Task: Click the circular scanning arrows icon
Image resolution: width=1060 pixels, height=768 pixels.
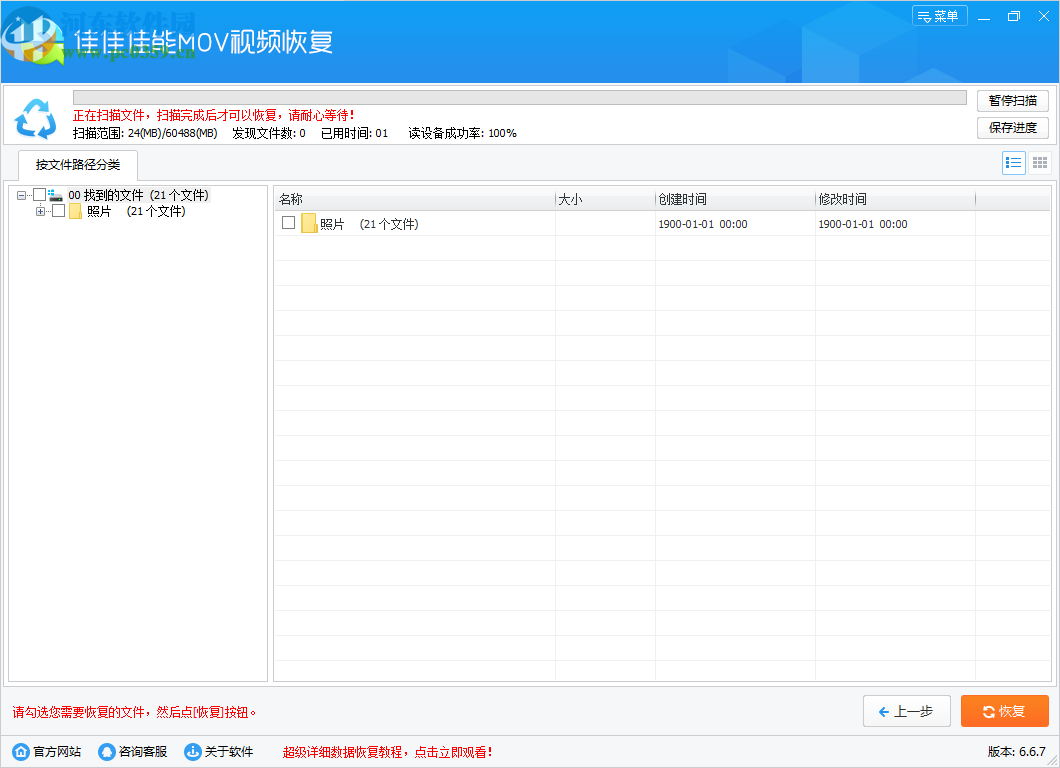Action: 36,118
